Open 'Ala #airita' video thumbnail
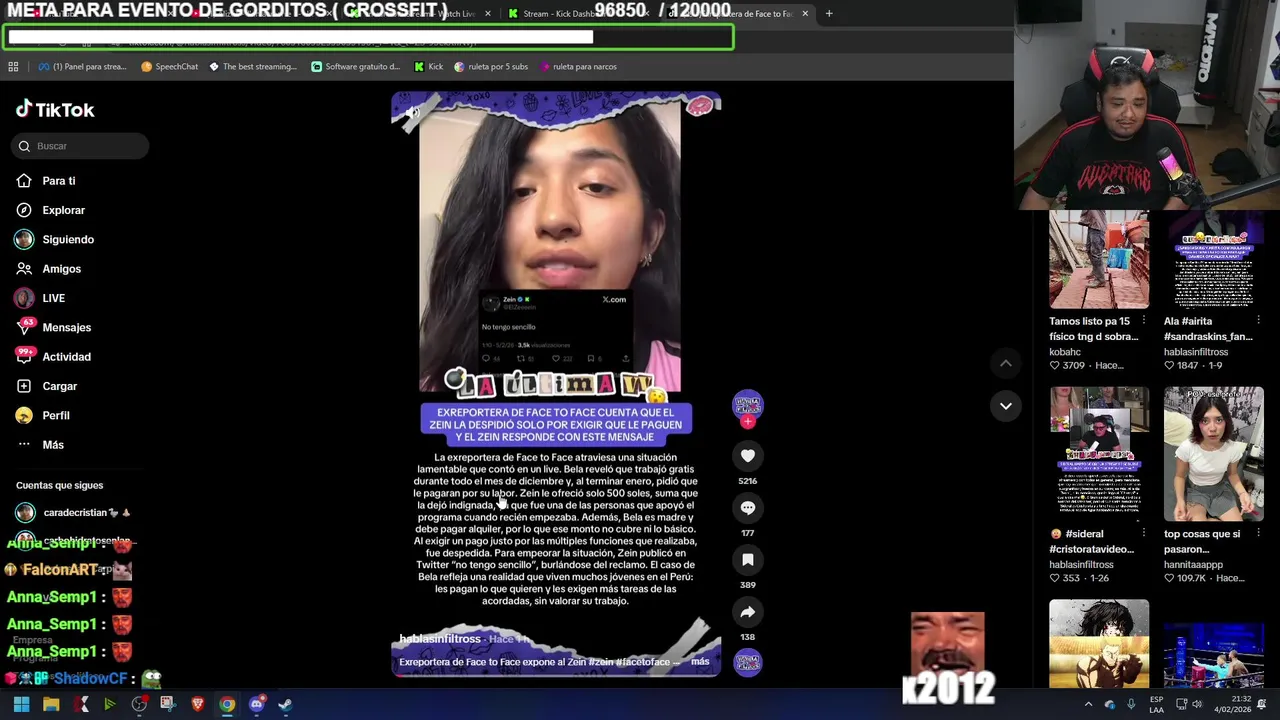This screenshot has height=720, width=1280. (1213, 259)
